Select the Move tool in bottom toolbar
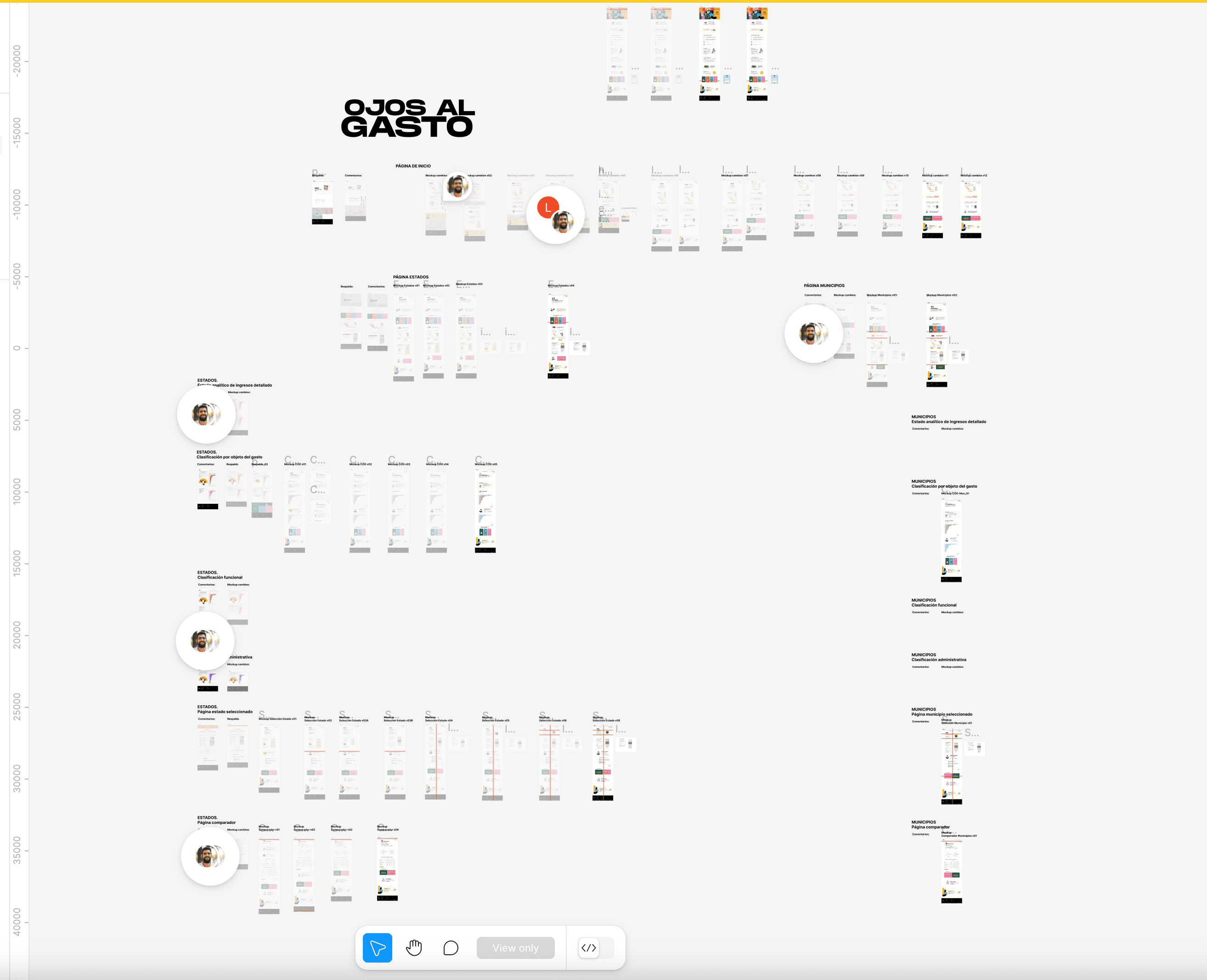 (377, 948)
